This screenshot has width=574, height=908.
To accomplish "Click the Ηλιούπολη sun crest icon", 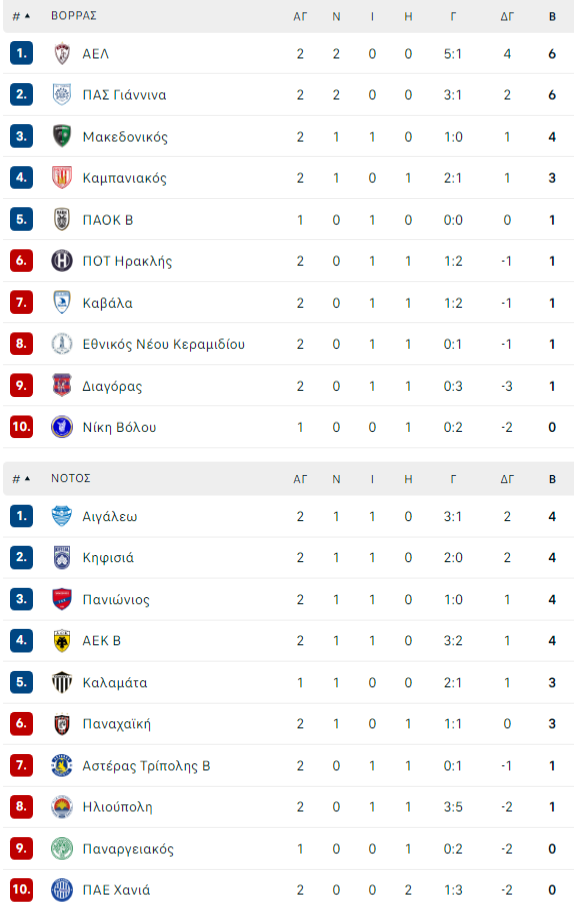I will coord(62,807).
